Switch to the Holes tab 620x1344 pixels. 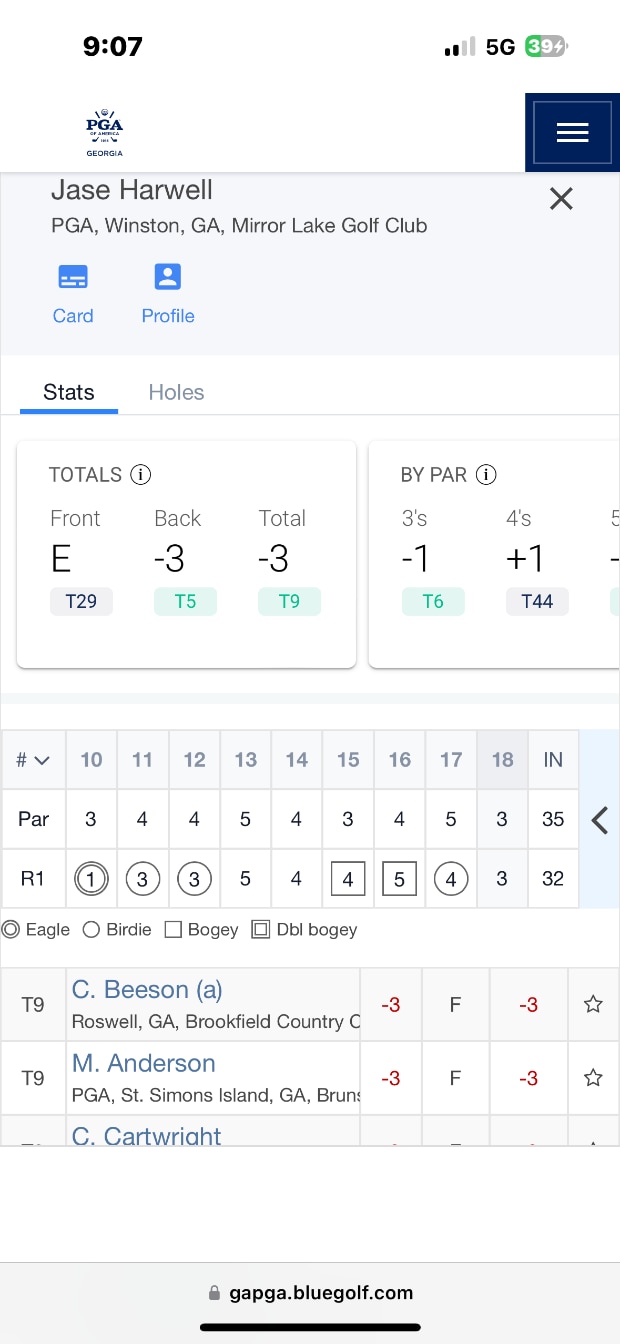click(x=176, y=392)
